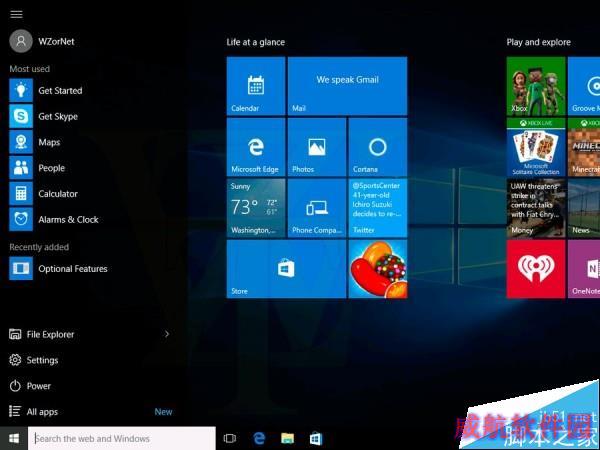
Task: Open the Cortana tile
Action: 378,147
